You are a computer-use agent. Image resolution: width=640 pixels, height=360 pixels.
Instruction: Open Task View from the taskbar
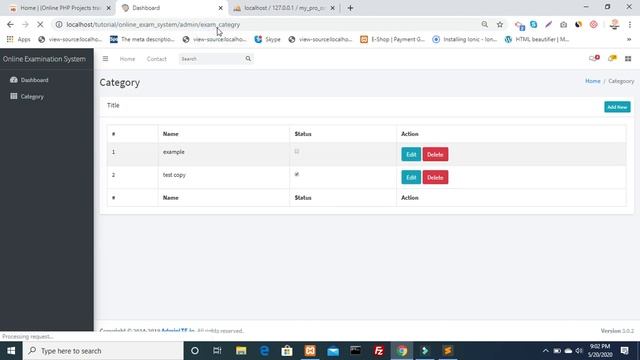[x=217, y=351]
